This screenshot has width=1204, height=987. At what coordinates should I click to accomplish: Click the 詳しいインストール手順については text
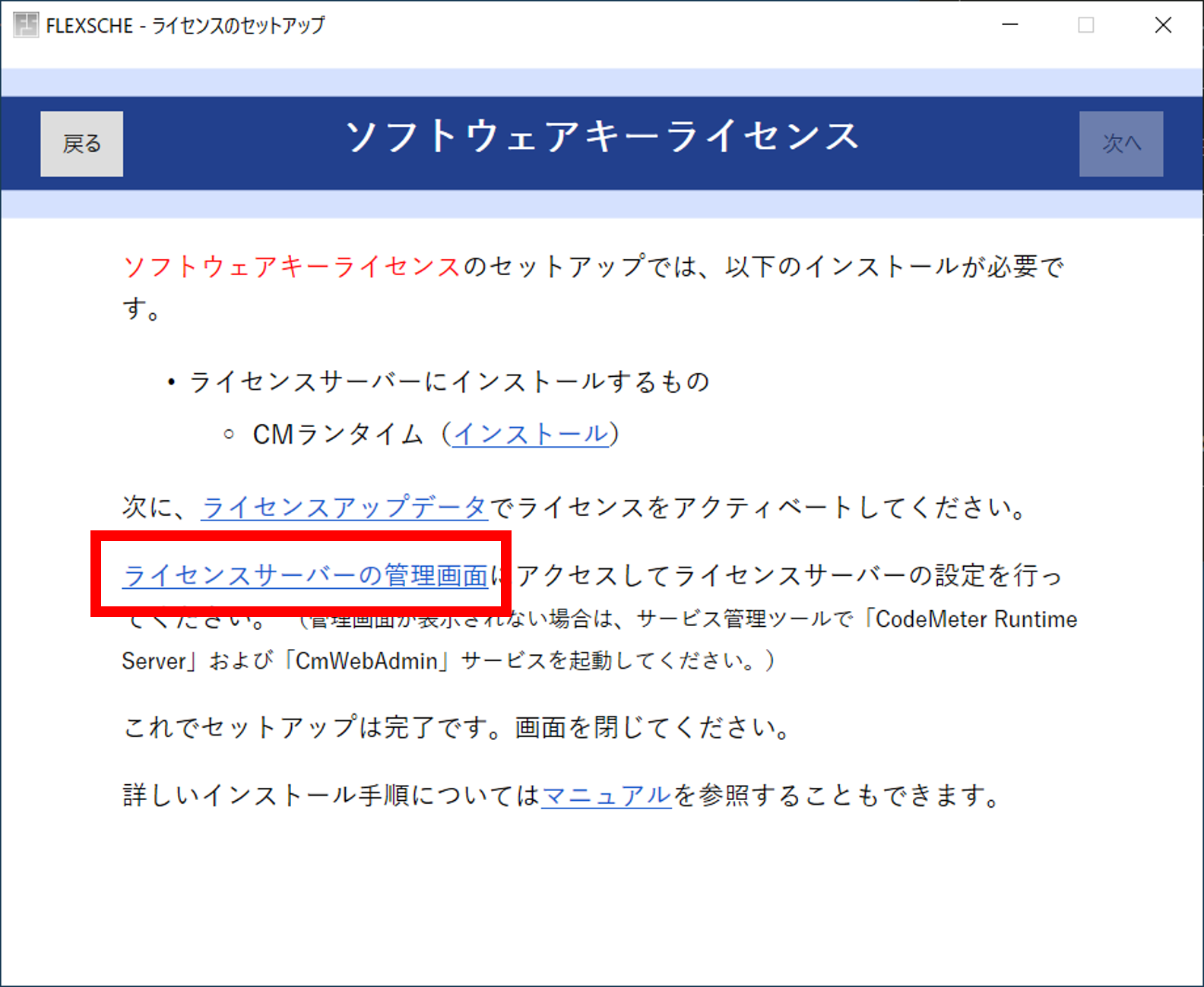click(x=331, y=796)
